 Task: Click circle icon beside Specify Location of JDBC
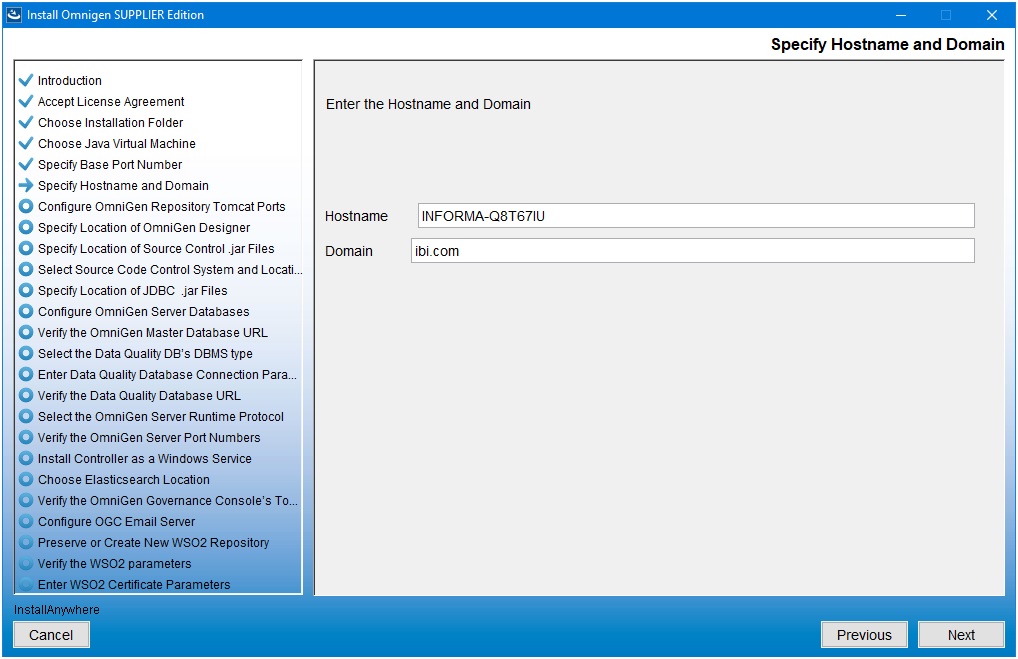26,290
